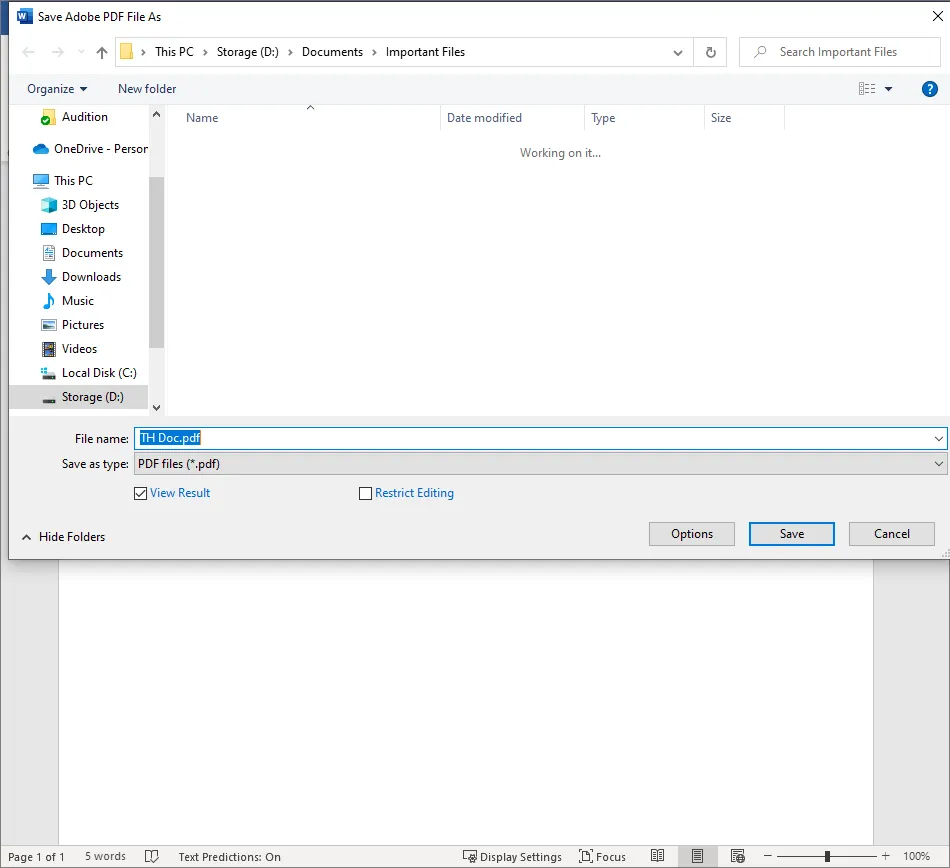The image size is (950, 868).
Task: Open Local Disk (C:) drive
Action: (88, 373)
